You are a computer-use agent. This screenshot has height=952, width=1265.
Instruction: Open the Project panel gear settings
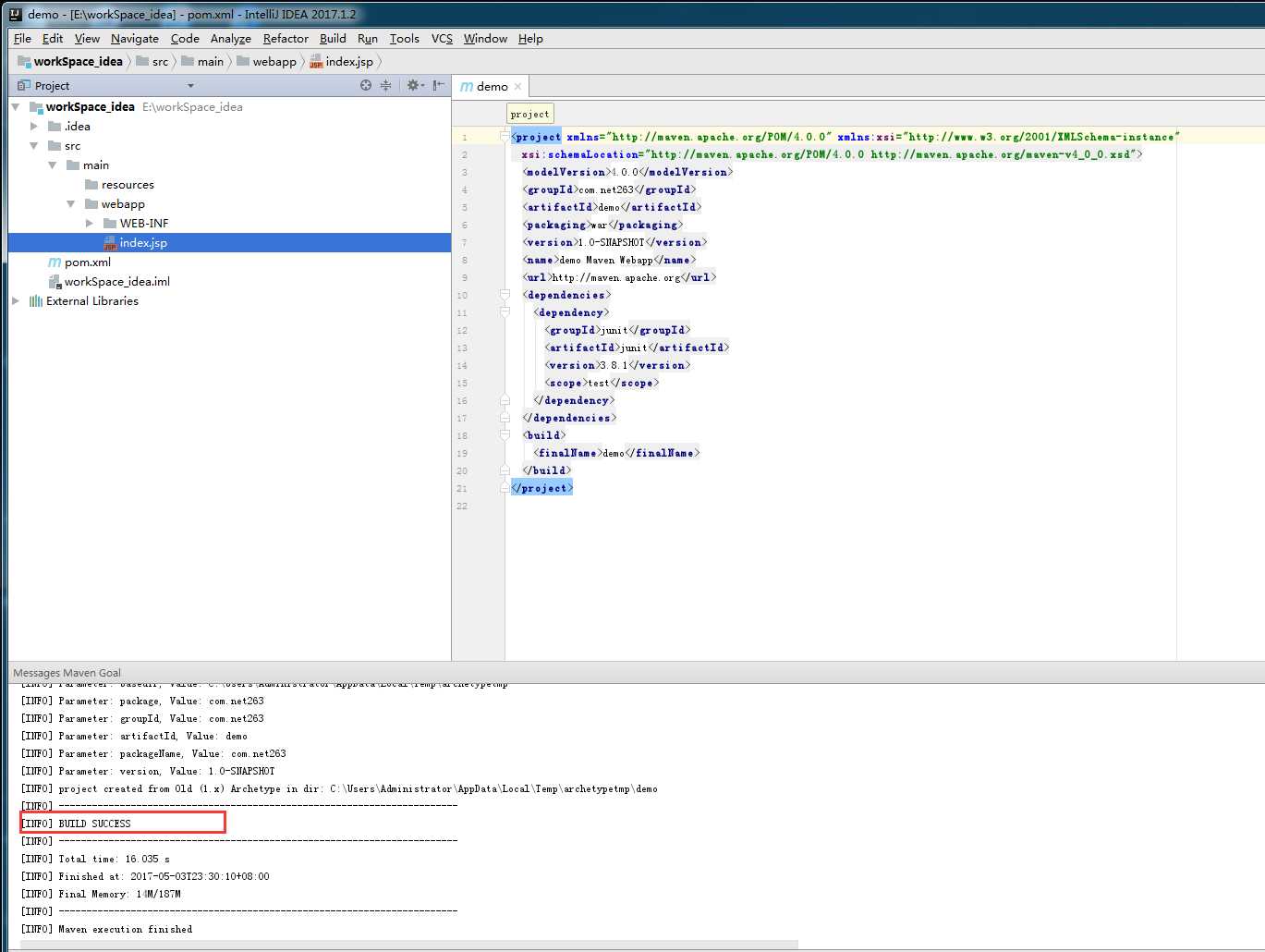click(416, 85)
